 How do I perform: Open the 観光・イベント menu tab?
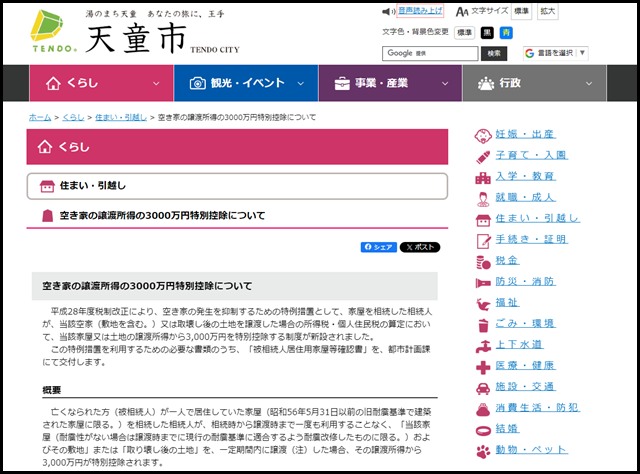coord(246,83)
